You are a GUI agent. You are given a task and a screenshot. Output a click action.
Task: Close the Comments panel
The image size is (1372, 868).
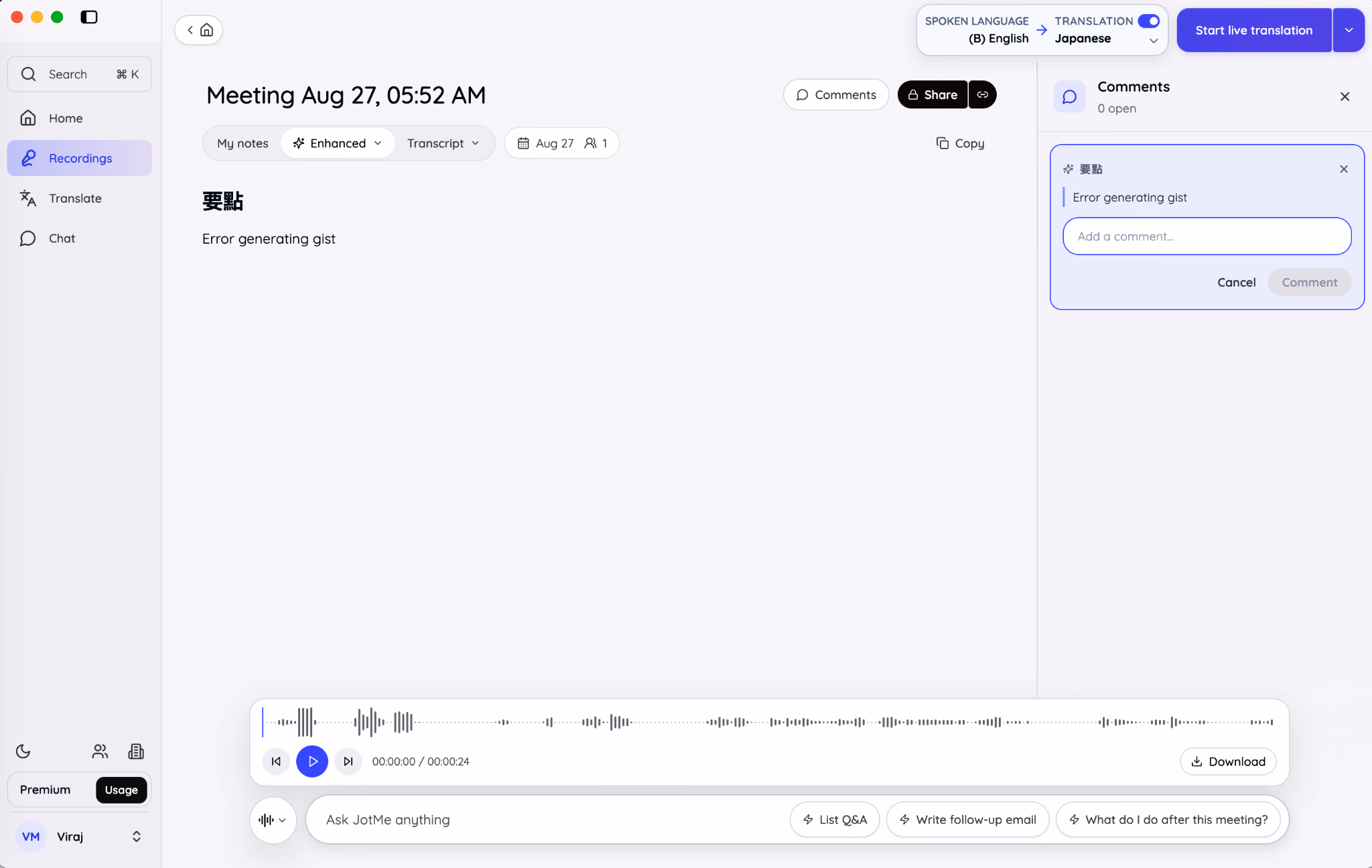1345,96
